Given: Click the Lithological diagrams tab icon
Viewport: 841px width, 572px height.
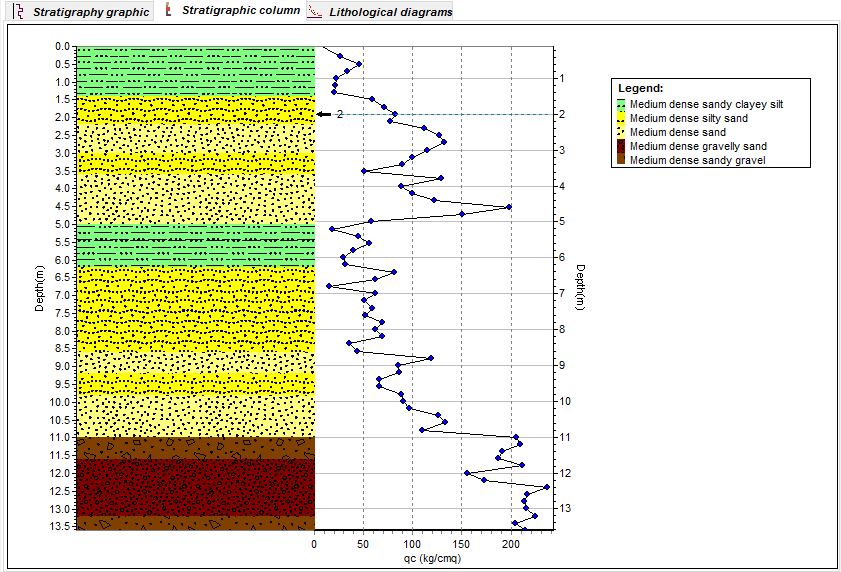Looking at the screenshot, I should coord(314,12).
